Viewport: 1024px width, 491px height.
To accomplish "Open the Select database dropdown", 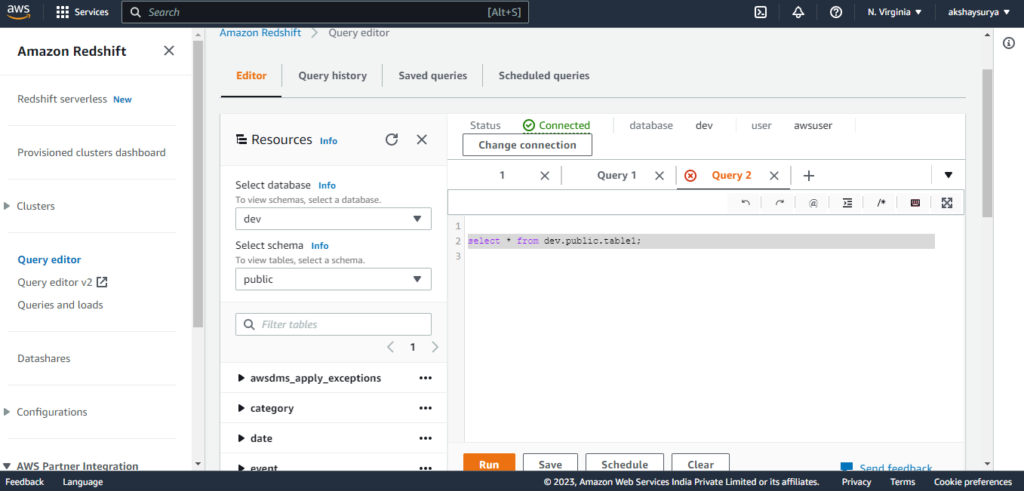I will (333, 219).
